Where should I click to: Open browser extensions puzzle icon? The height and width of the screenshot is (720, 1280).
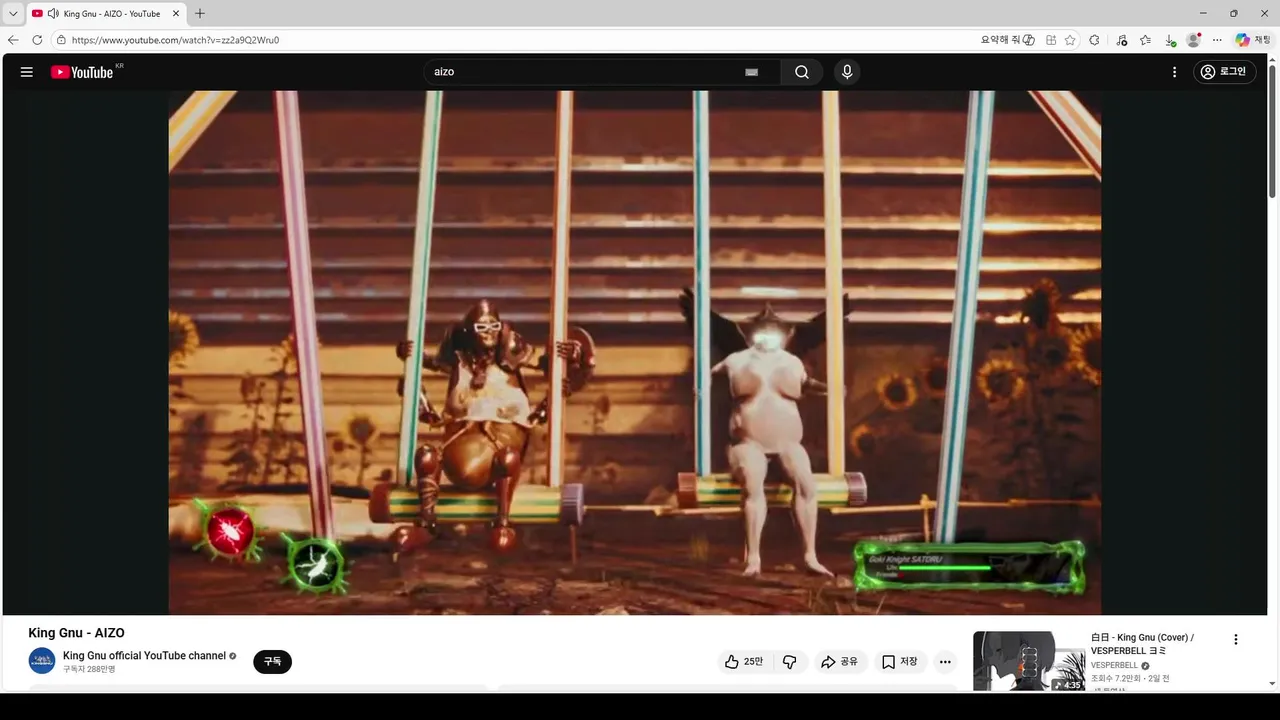[1094, 40]
